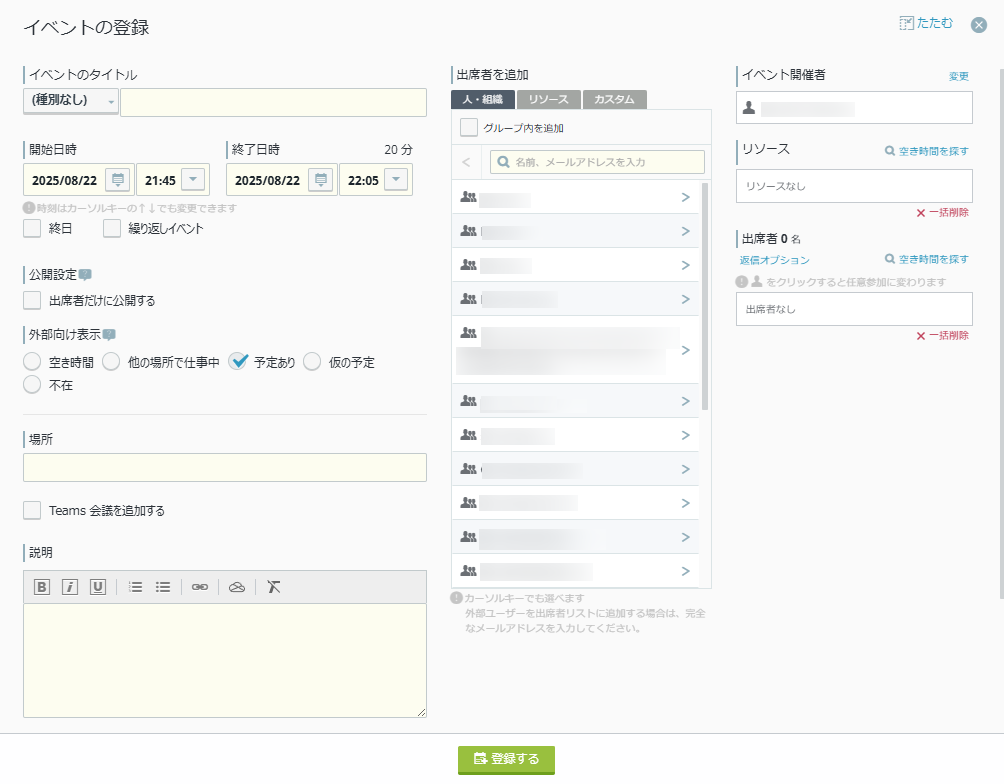Expand the first group in attendee list
The height and width of the screenshot is (784, 1004).
click(685, 197)
